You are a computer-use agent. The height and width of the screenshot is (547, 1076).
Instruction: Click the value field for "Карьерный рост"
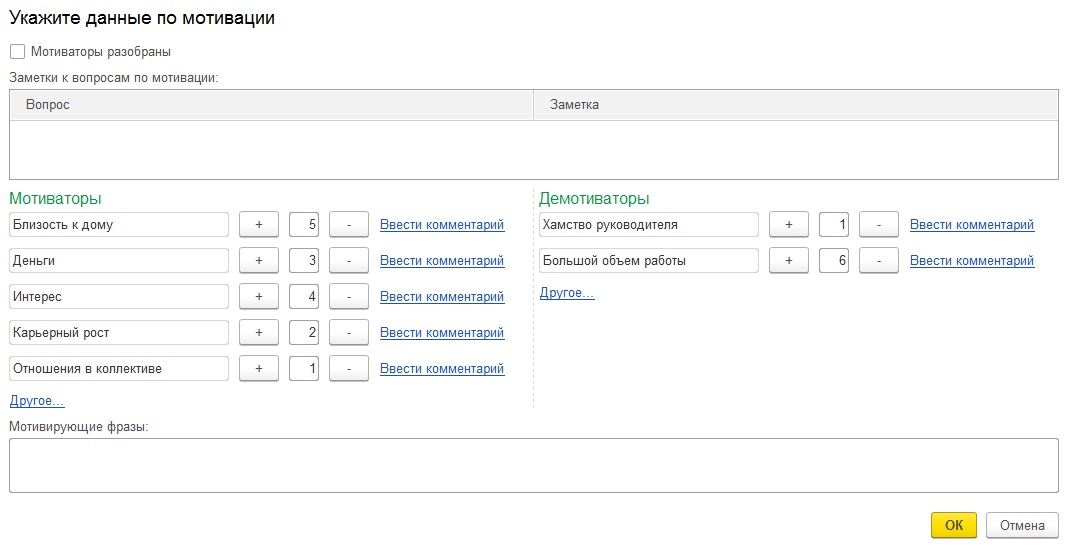(304, 333)
